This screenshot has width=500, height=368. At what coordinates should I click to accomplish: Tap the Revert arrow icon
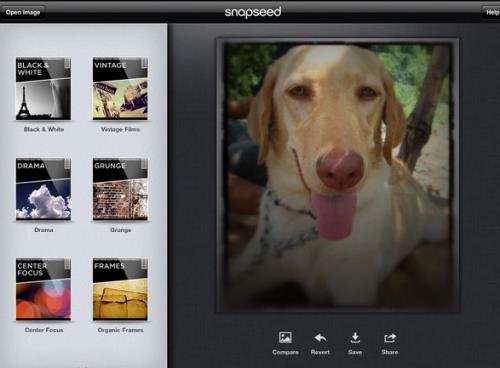click(x=320, y=338)
